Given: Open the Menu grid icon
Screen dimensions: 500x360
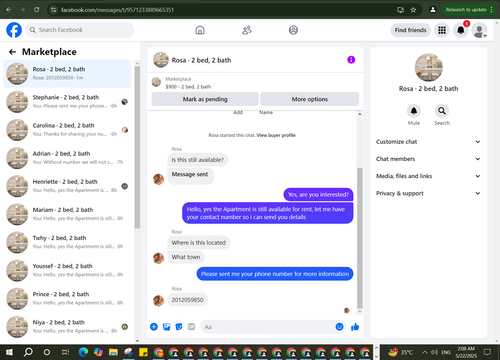Looking at the screenshot, I should (442, 30).
